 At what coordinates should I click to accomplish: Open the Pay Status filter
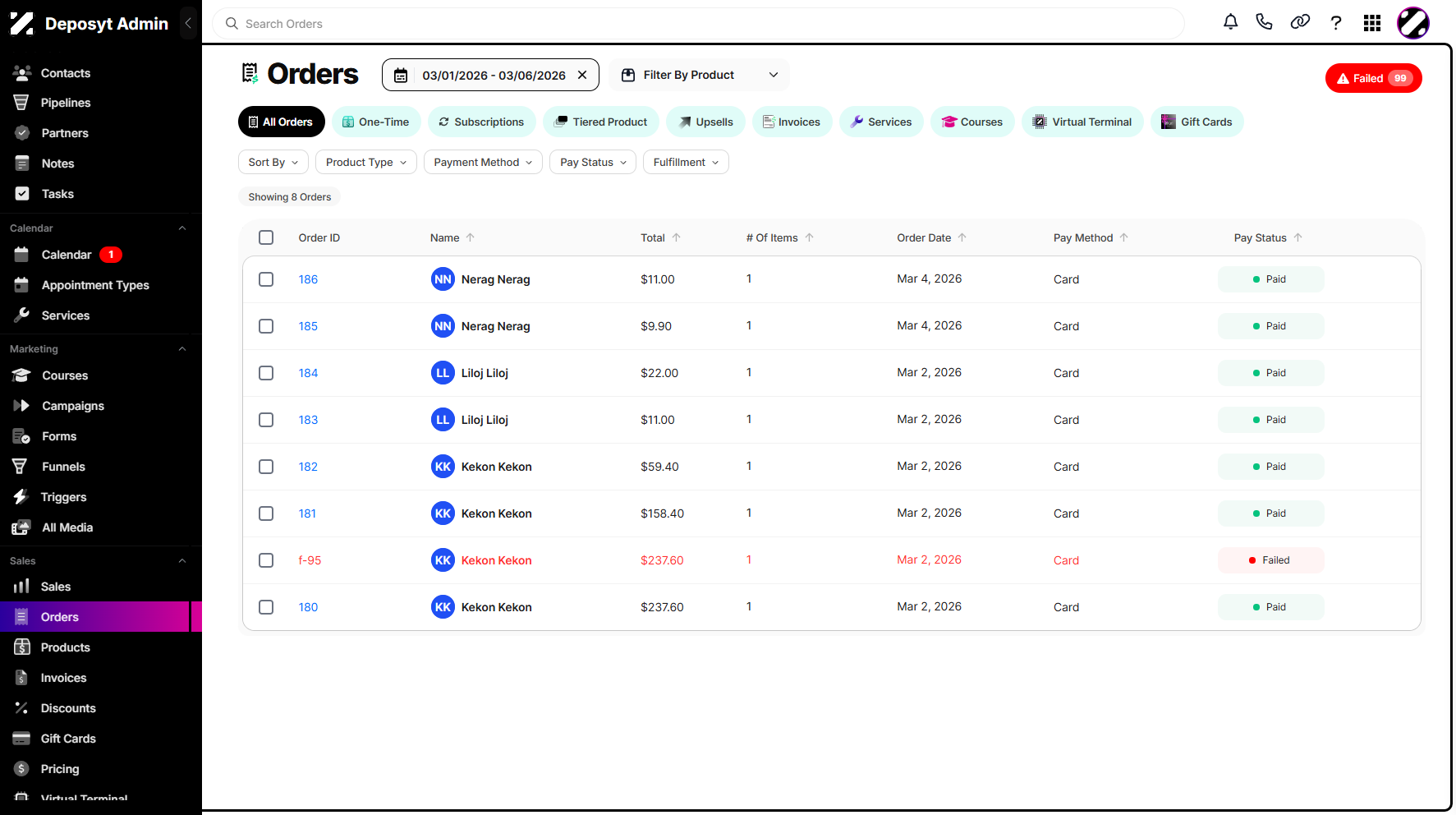(x=593, y=162)
